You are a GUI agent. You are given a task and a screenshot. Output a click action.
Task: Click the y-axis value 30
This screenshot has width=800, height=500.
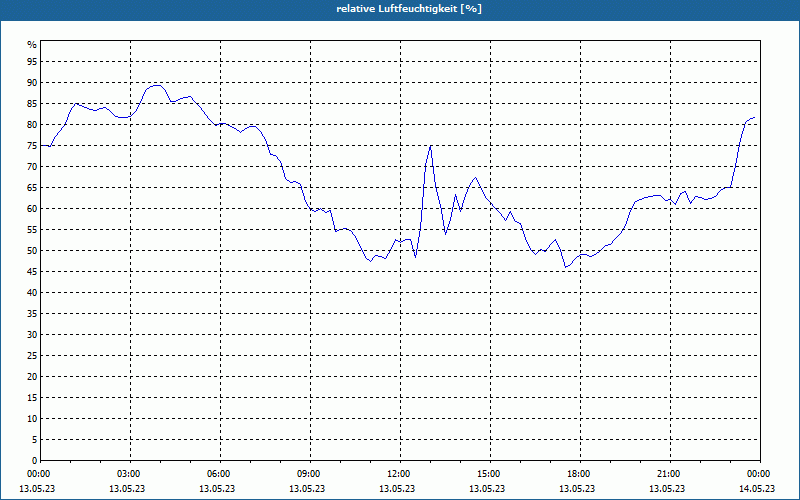pos(32,335)
